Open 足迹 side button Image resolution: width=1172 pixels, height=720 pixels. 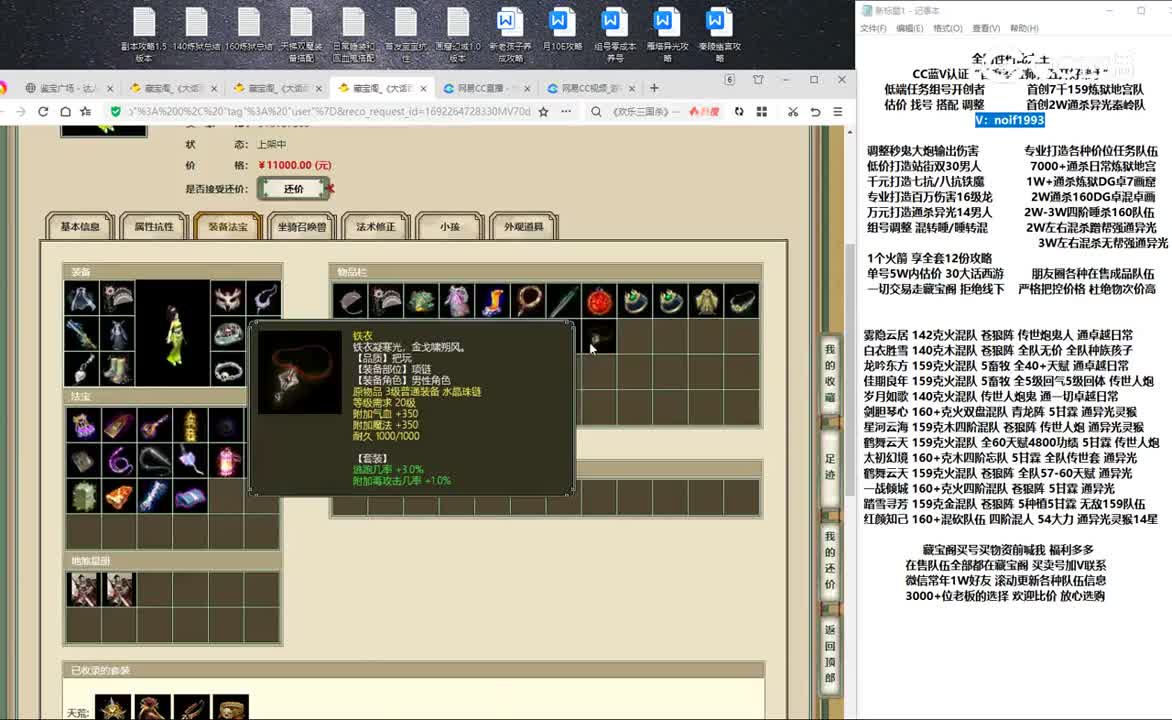(x=830, y=467)
